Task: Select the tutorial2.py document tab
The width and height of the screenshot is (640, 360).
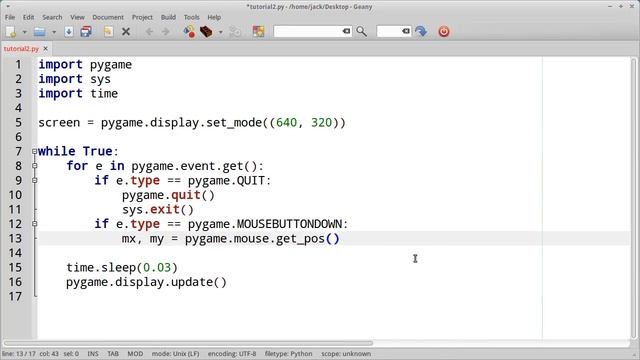Action: [x=21, y=49]
